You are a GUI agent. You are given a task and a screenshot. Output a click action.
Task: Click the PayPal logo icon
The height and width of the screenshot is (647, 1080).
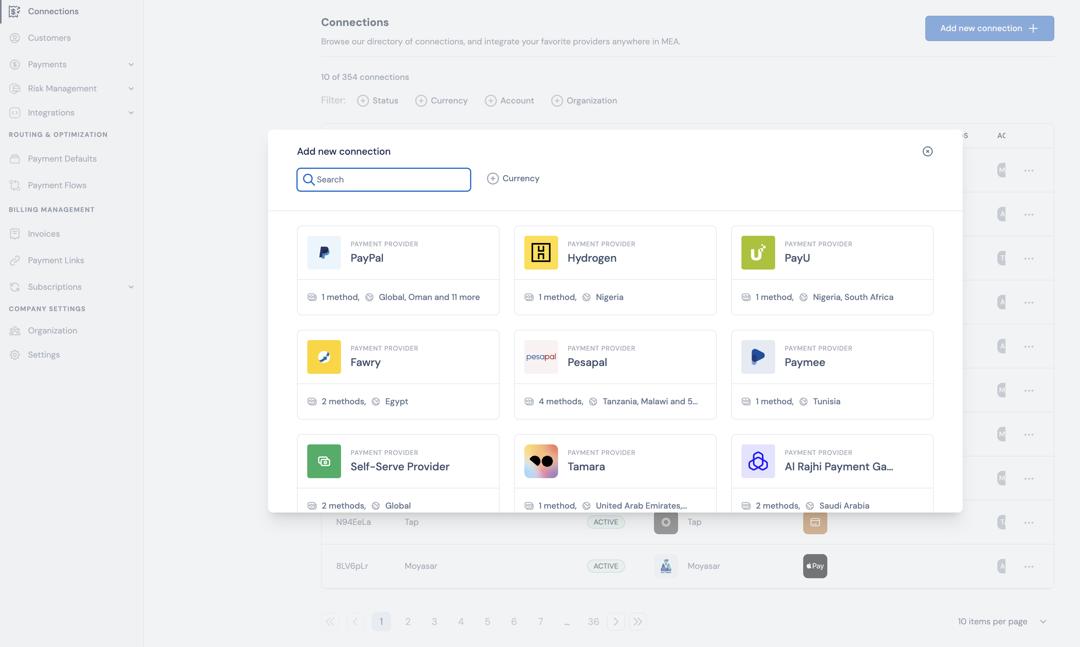point(324,253)
